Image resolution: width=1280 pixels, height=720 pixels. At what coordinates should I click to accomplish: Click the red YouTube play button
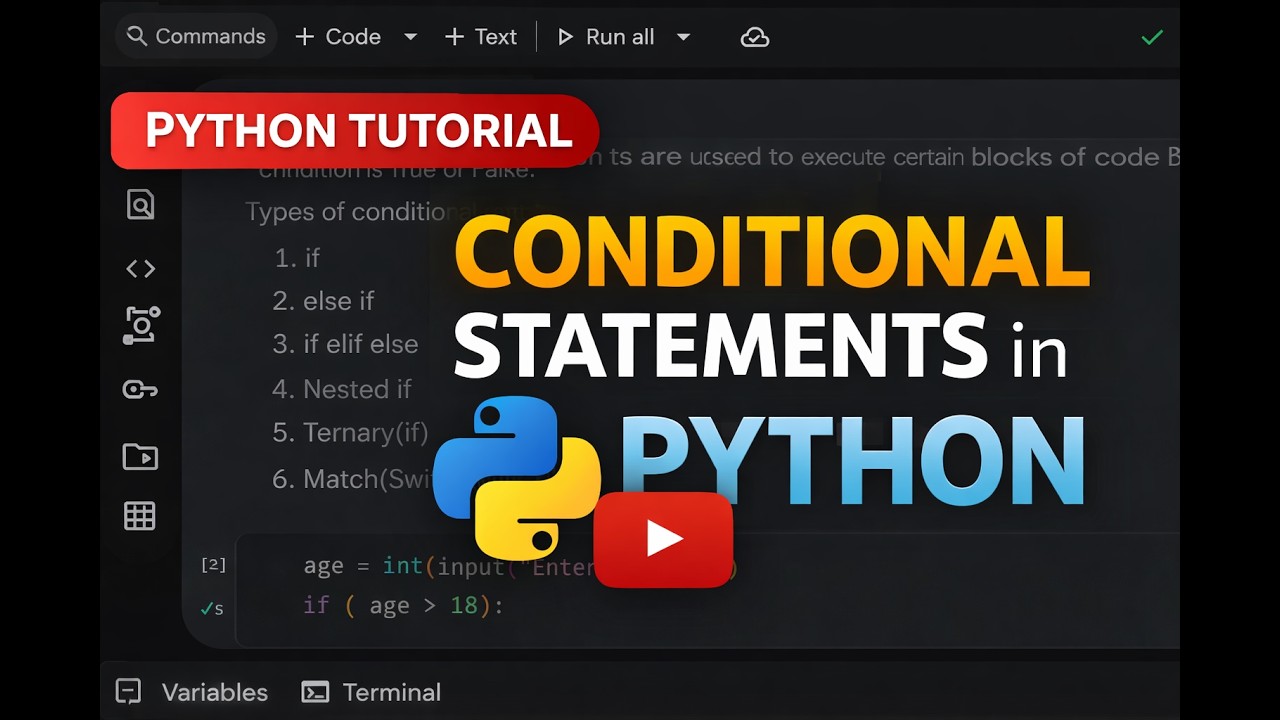[x=663, y=539]
